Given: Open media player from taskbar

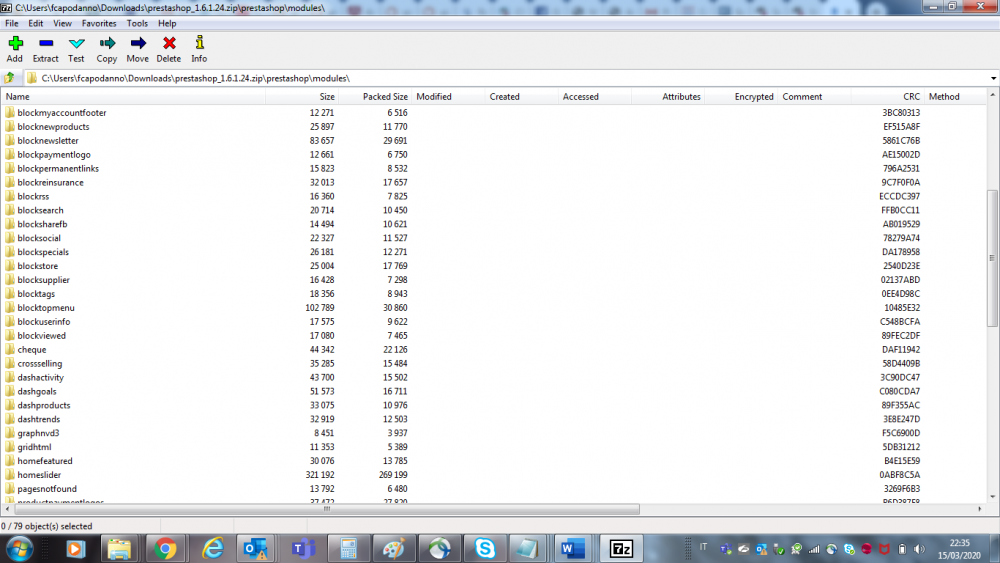Looking at the screenshot, I should (75, 549).
